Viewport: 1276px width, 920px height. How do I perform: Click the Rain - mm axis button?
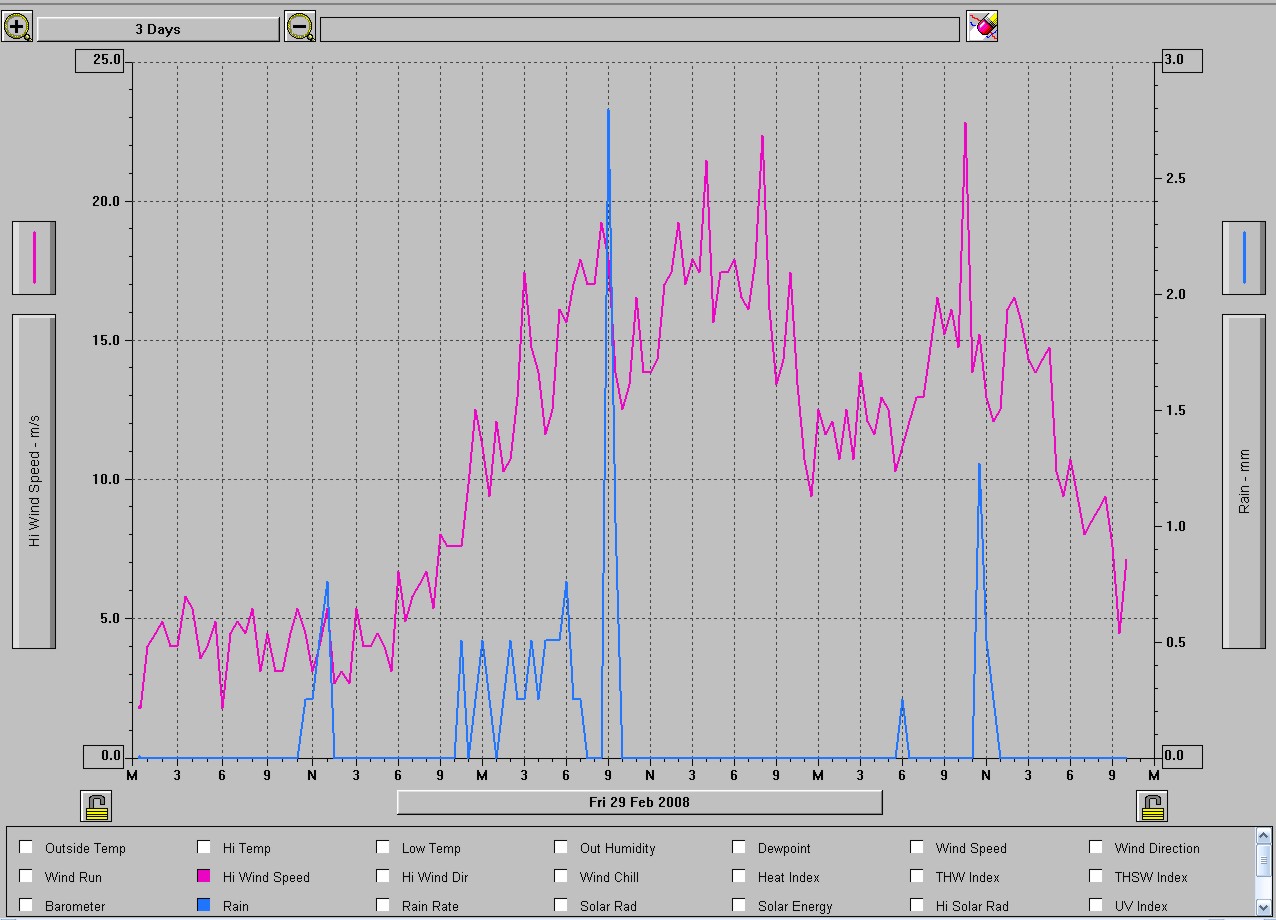[1243, 481]
